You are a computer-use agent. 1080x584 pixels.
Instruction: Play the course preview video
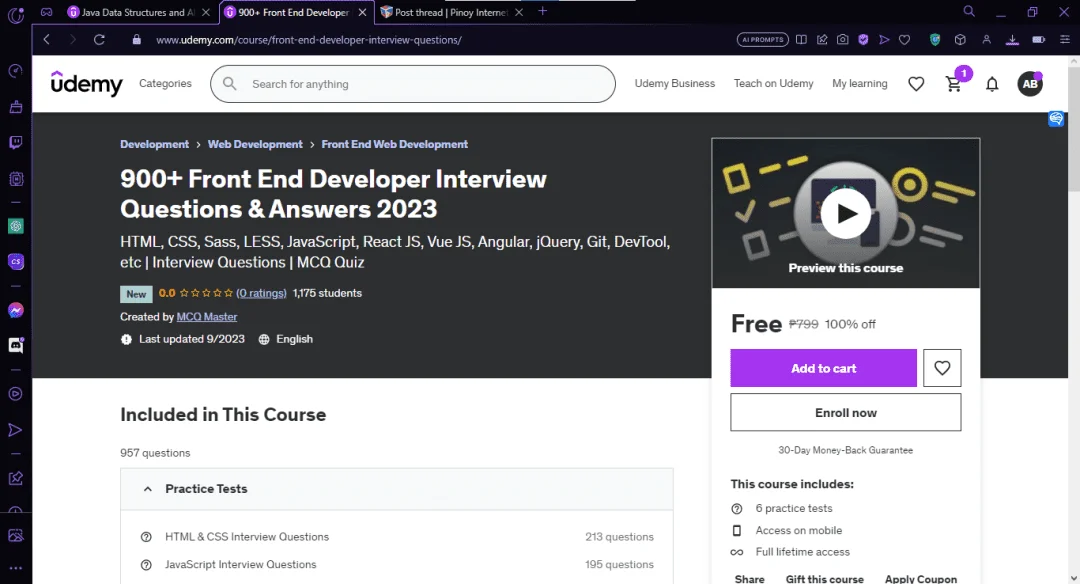(x=846, y=213)
